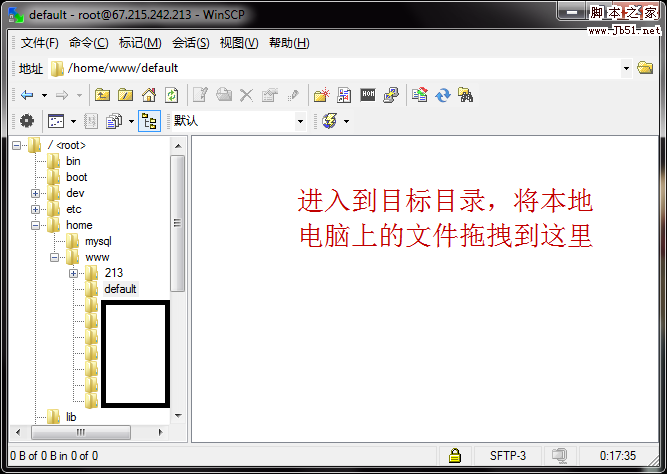Screen dimensions: 667x474
Task: Click the /home/www/default address field
Action: [x=334, y=68]
